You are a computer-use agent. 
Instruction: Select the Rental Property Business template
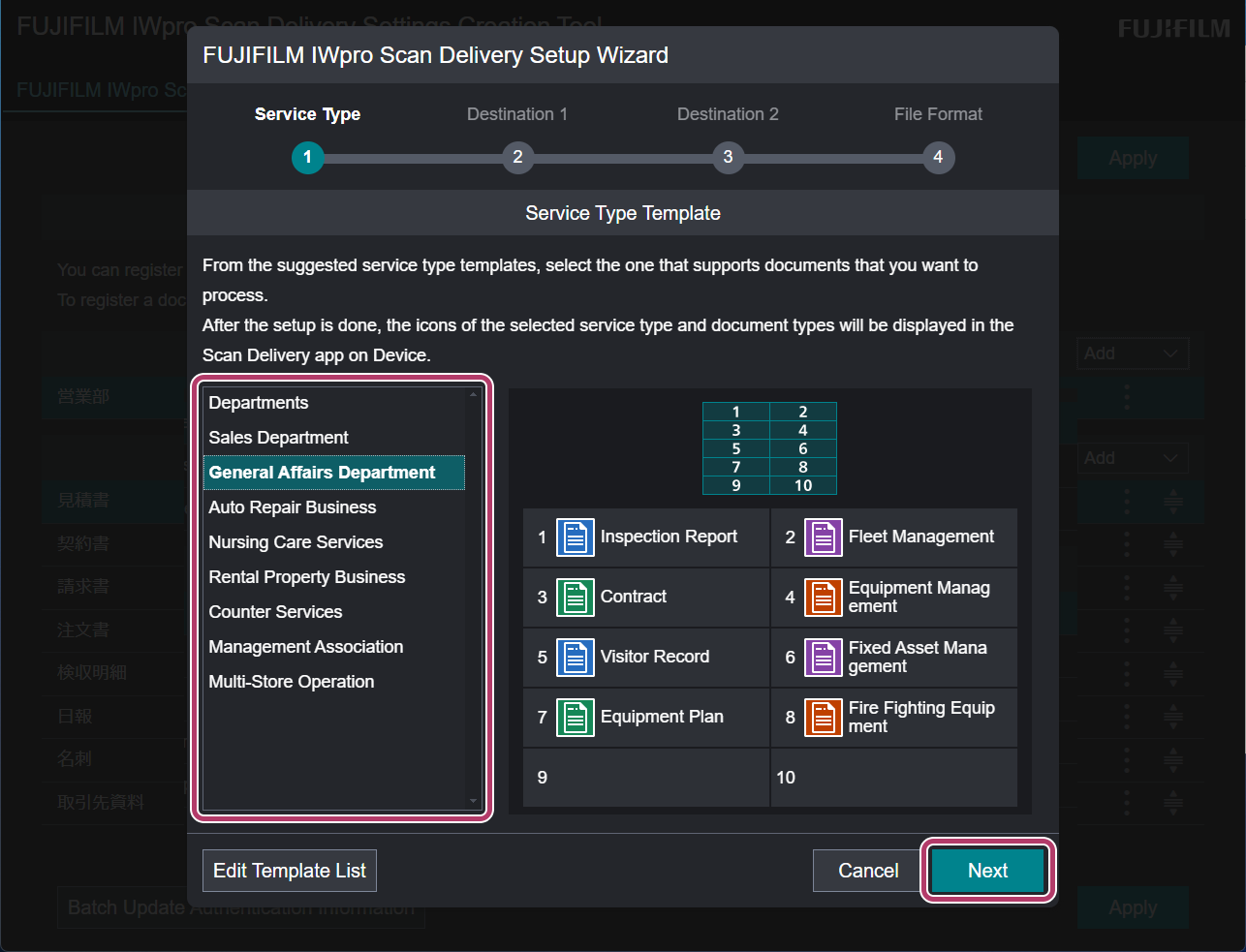click(x=334, y=577)
